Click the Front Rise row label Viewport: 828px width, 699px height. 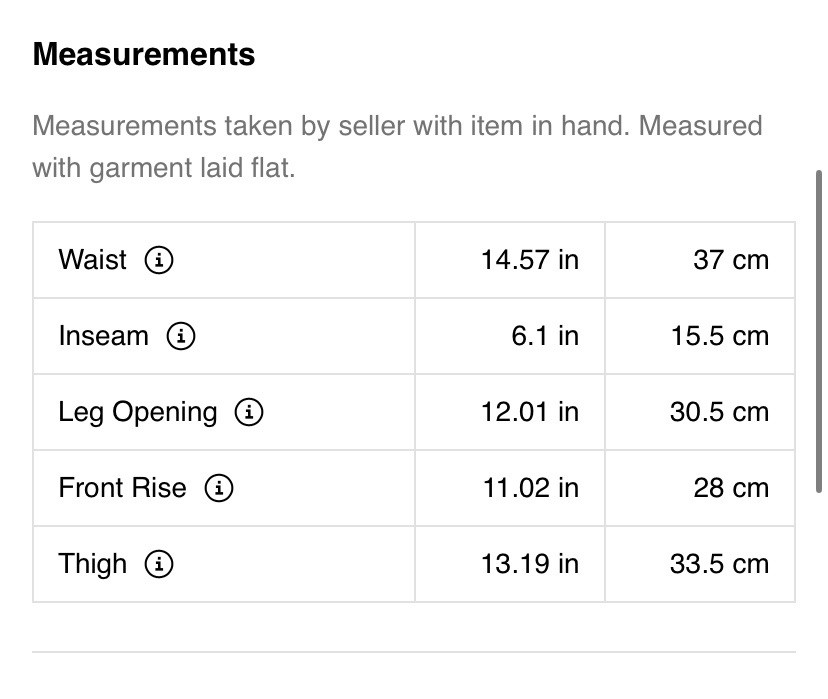[x=123, y=488]
